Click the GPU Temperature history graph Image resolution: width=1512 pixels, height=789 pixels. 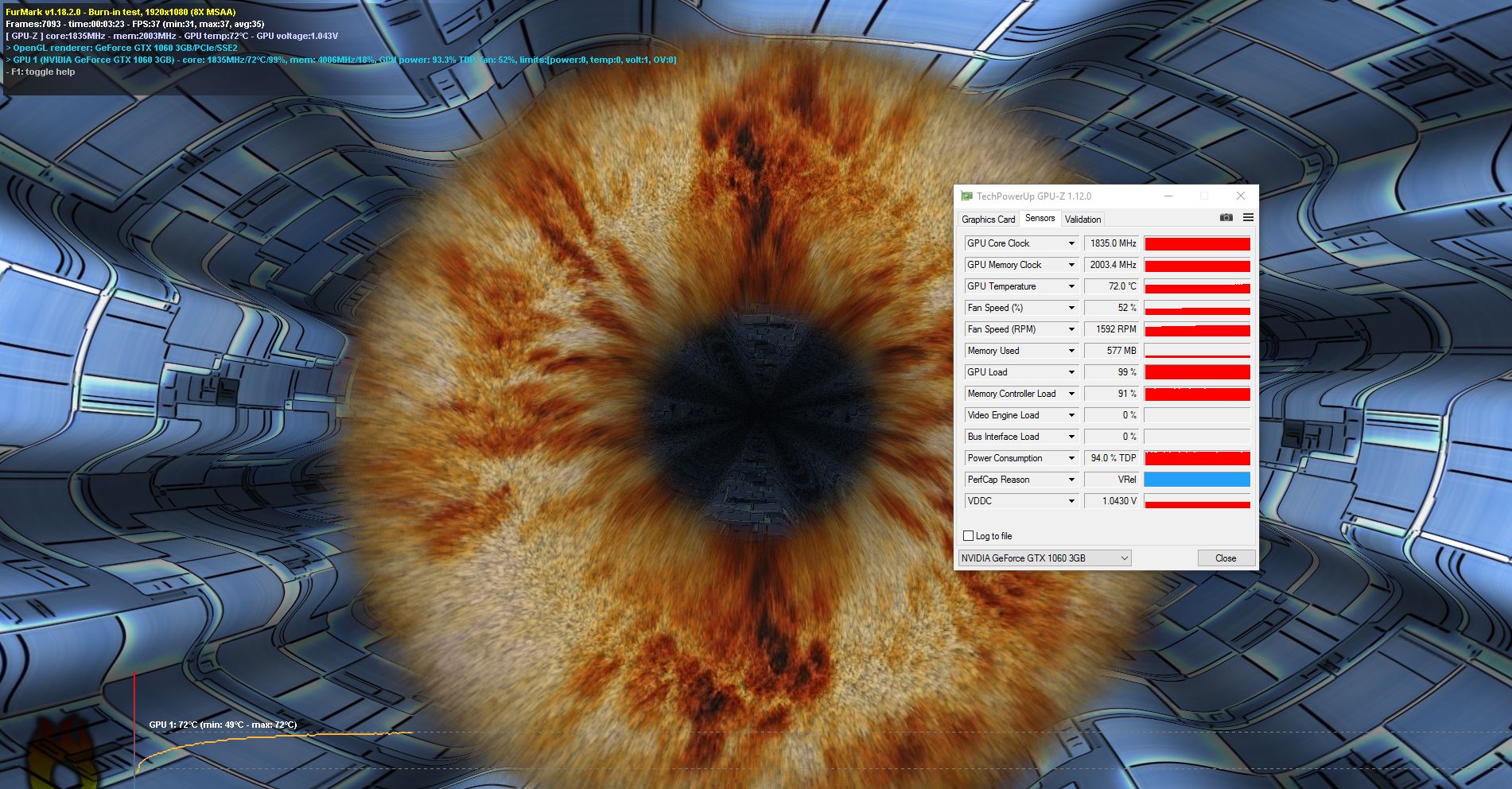point(1197,286)
